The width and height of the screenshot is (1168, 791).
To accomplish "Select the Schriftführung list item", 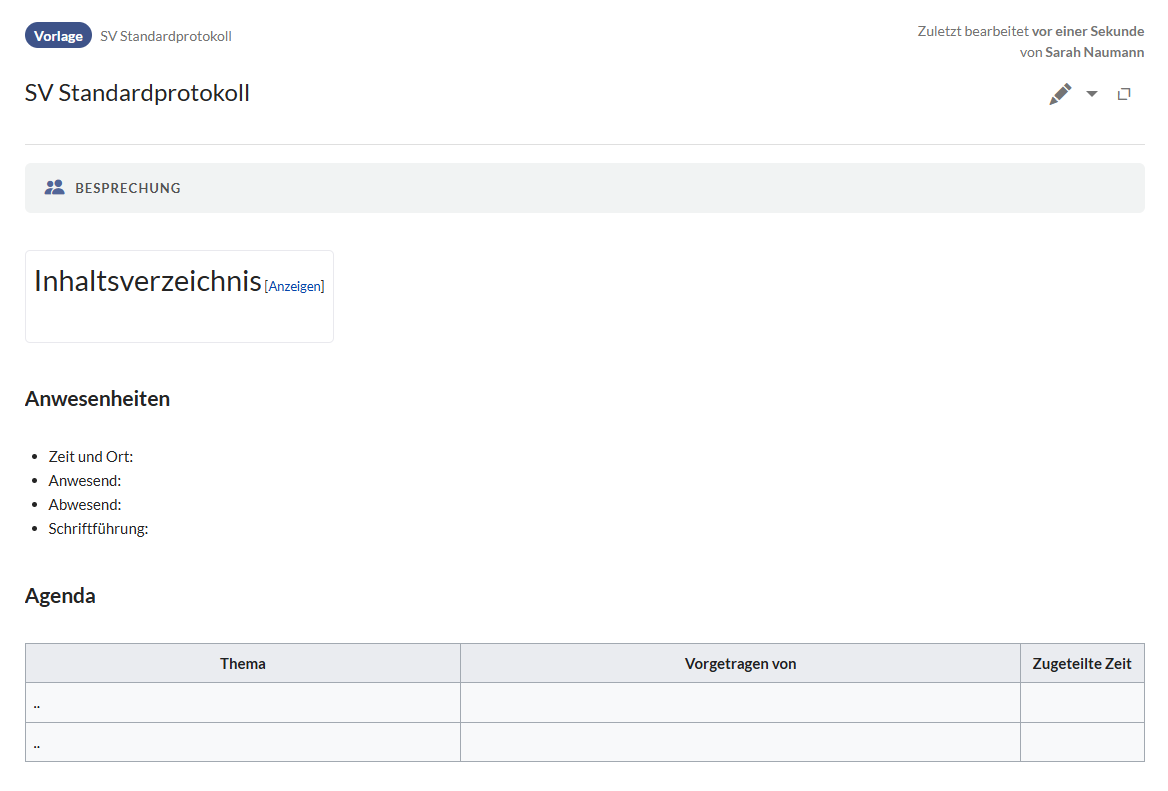I will click(98, 528).
